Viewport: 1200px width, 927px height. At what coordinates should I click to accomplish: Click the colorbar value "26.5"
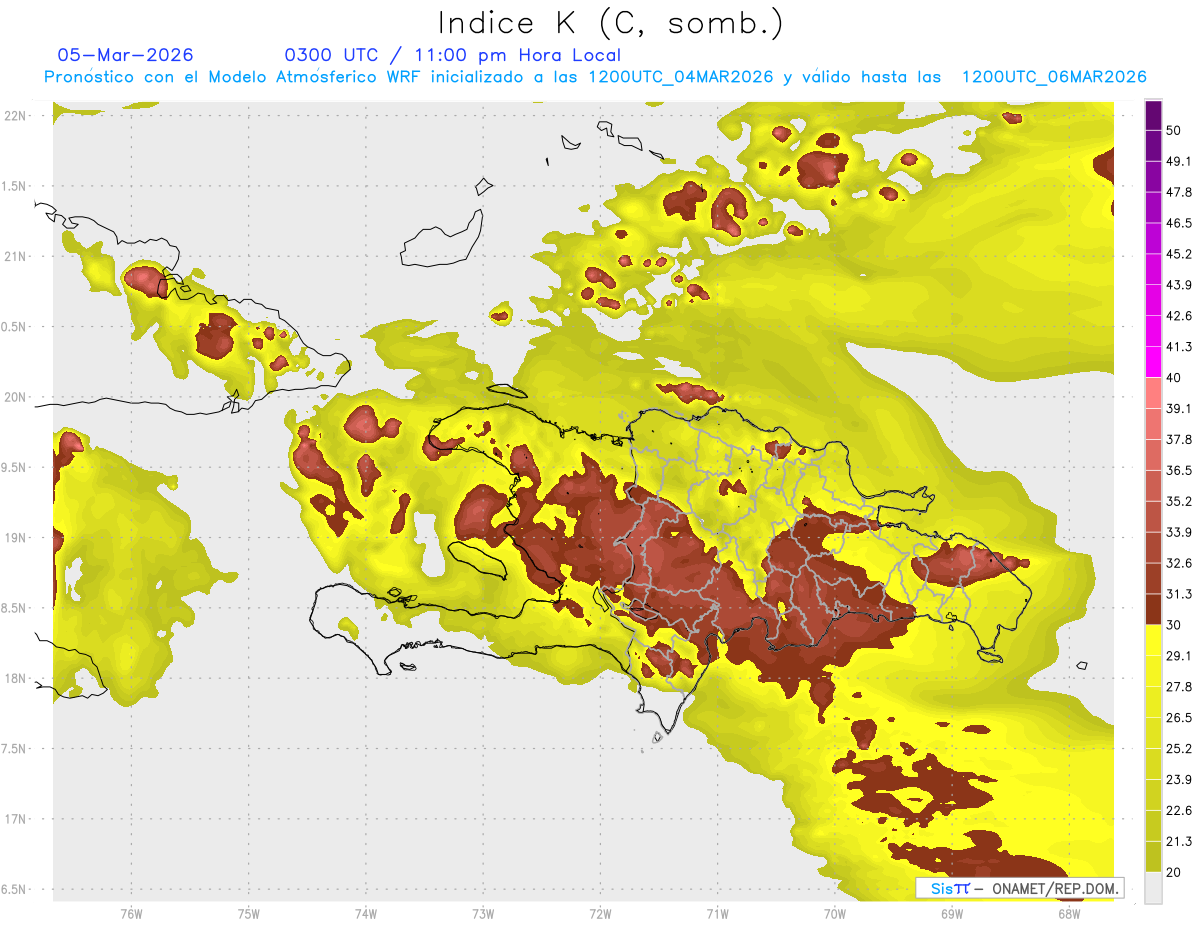[1179, 718]
